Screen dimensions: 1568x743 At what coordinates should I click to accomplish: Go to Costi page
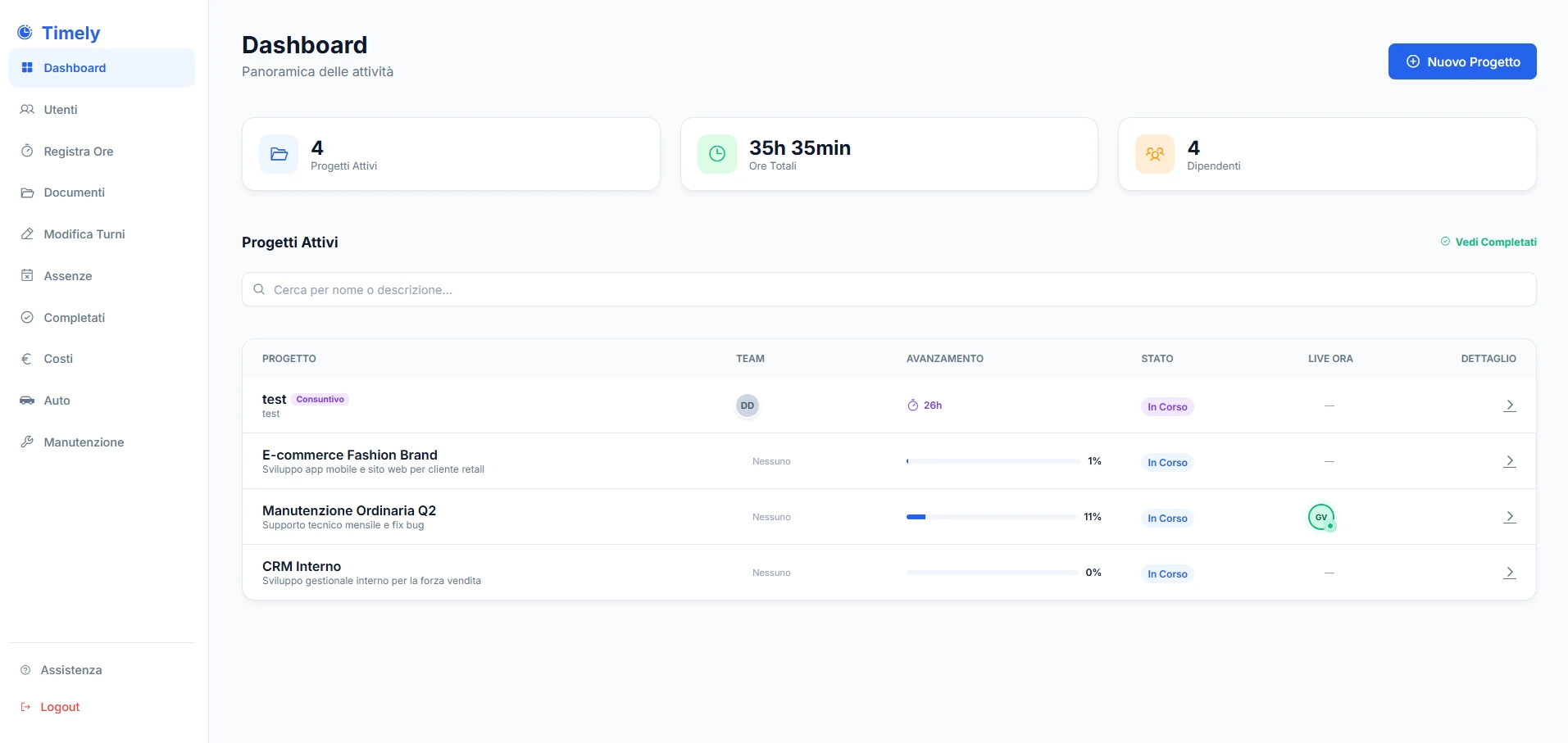coord(102,359)
